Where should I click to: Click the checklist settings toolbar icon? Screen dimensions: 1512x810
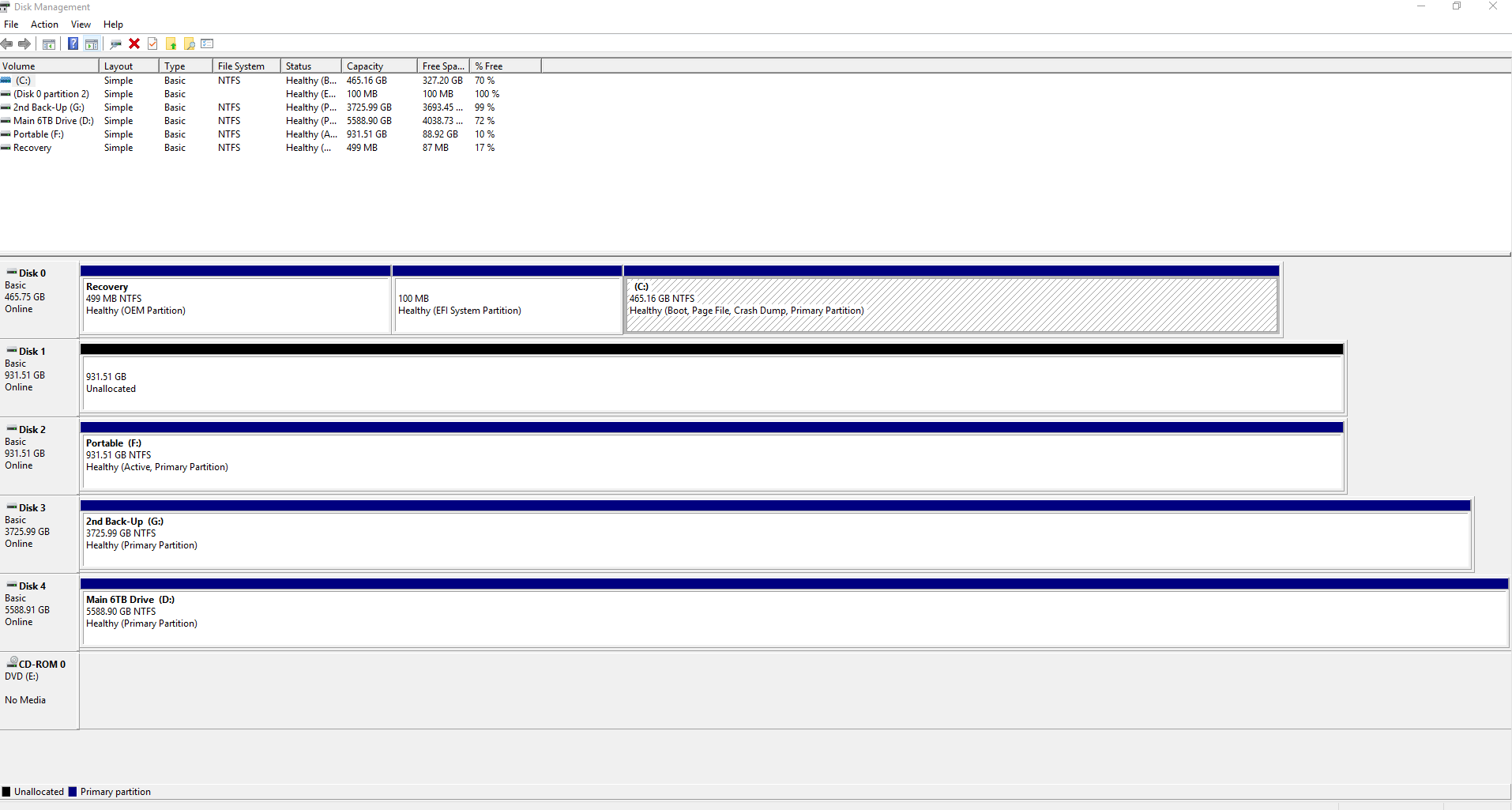(x=208, y=44)
